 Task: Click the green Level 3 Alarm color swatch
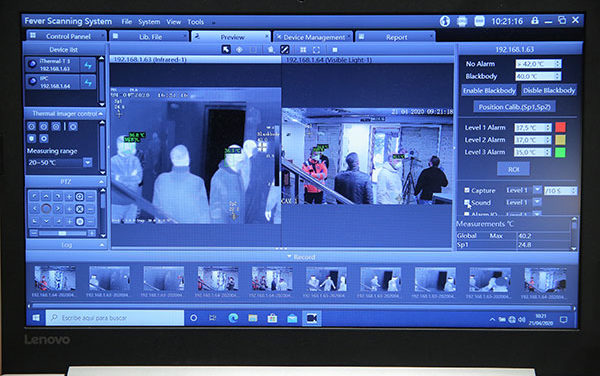560,152
